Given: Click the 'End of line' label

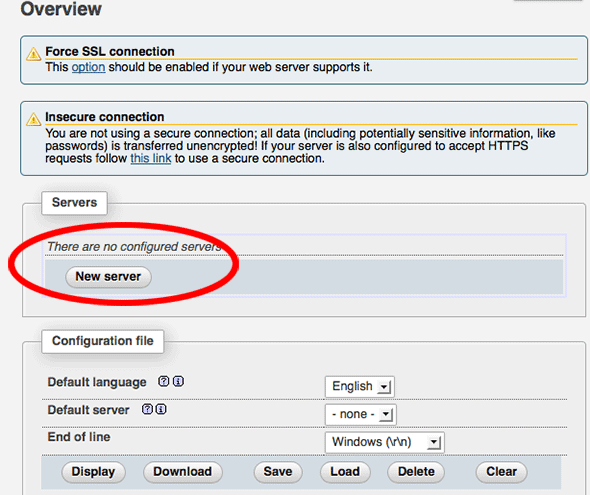Looking at the screenshot, I should pyautogui.click(x=79, y=437).
